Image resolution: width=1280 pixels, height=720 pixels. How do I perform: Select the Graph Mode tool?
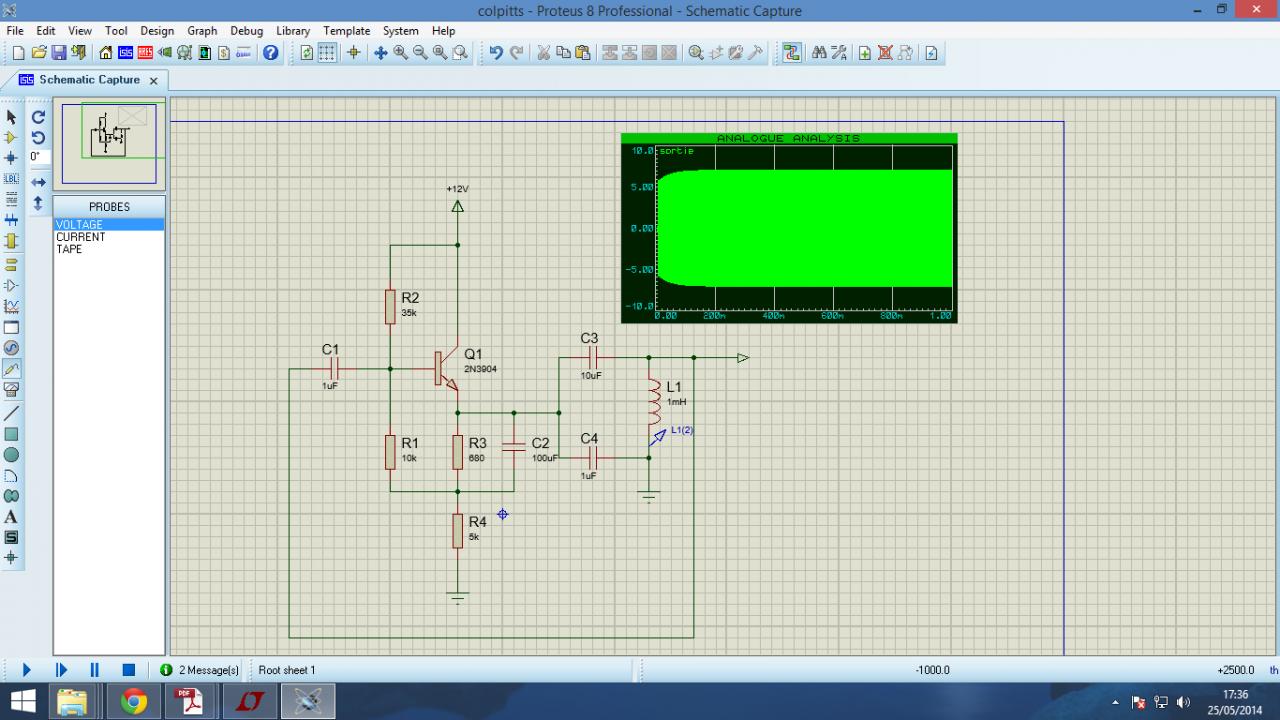(x=11, y=306)
